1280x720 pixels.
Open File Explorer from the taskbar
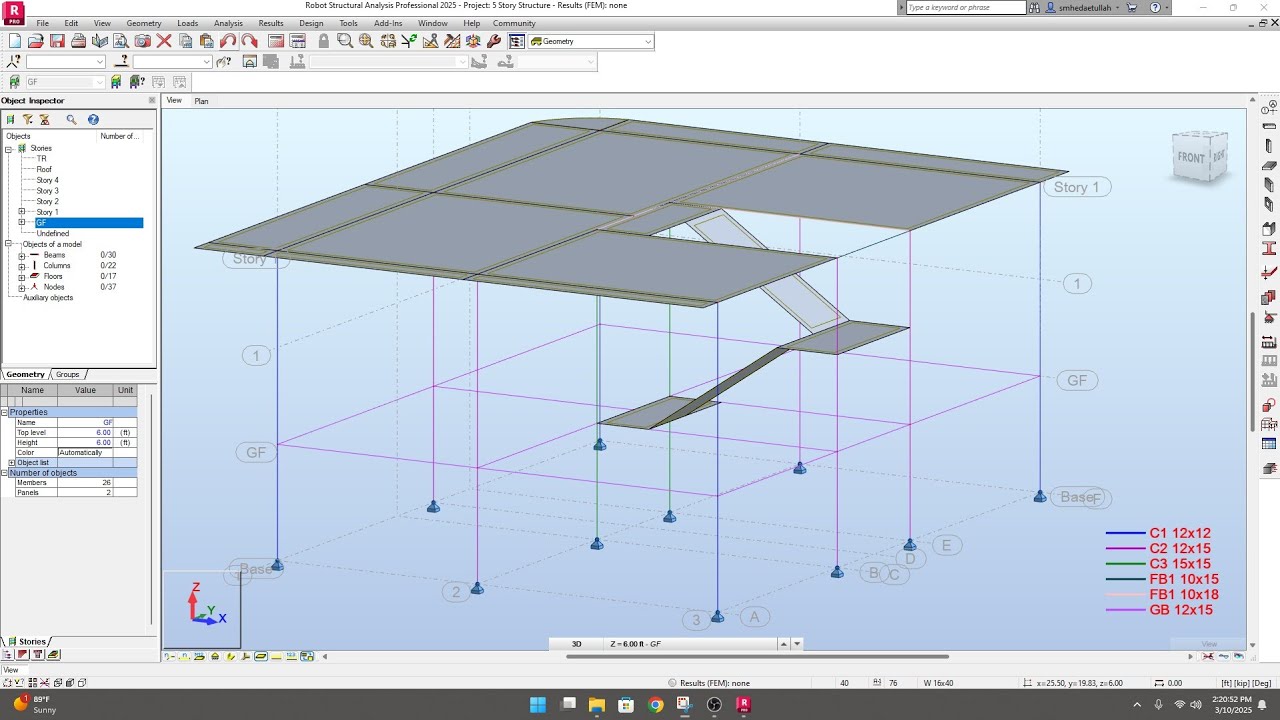(596, 704)
